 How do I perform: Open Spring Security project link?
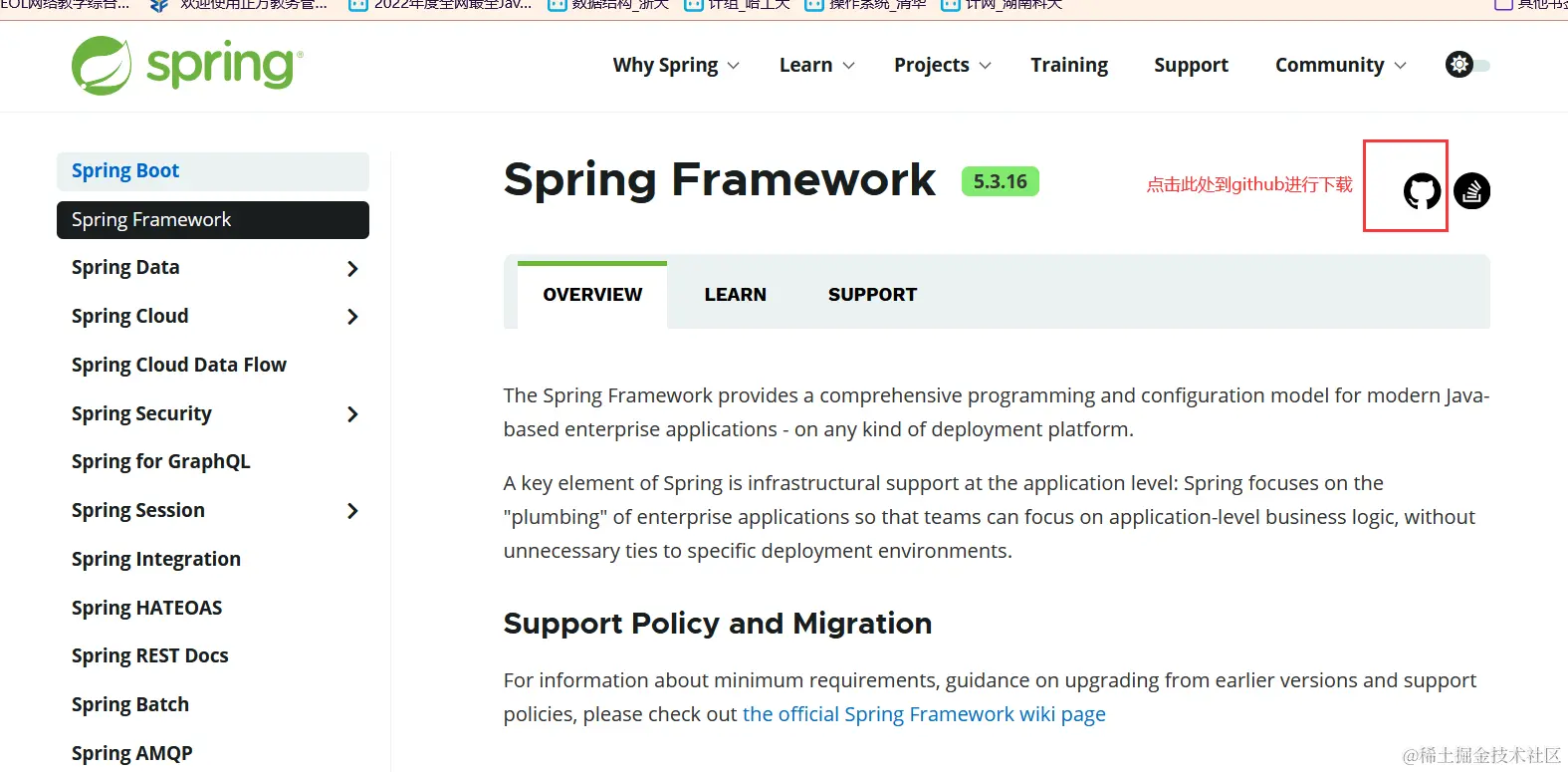(141, 413)
